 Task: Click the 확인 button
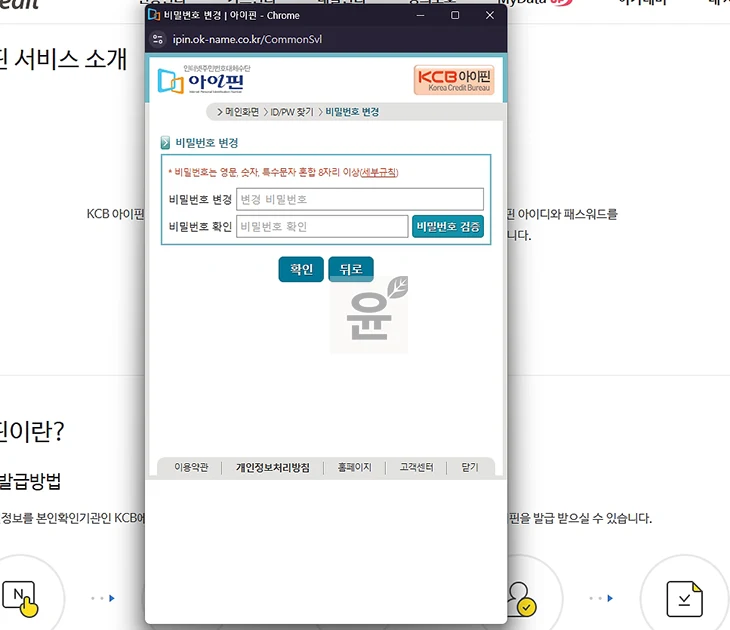[x=301, y=269]
